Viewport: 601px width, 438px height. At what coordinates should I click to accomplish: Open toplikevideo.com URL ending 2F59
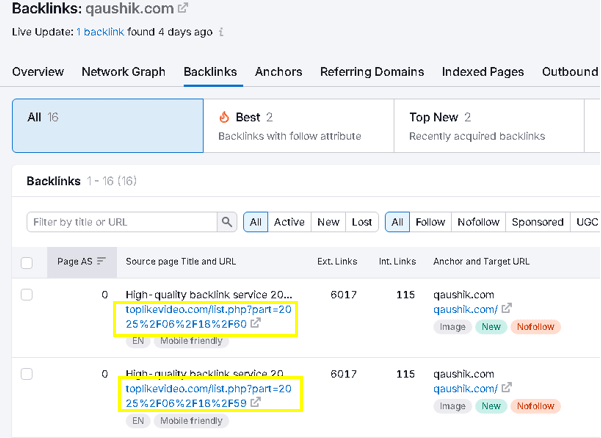[x=209, y=396]
